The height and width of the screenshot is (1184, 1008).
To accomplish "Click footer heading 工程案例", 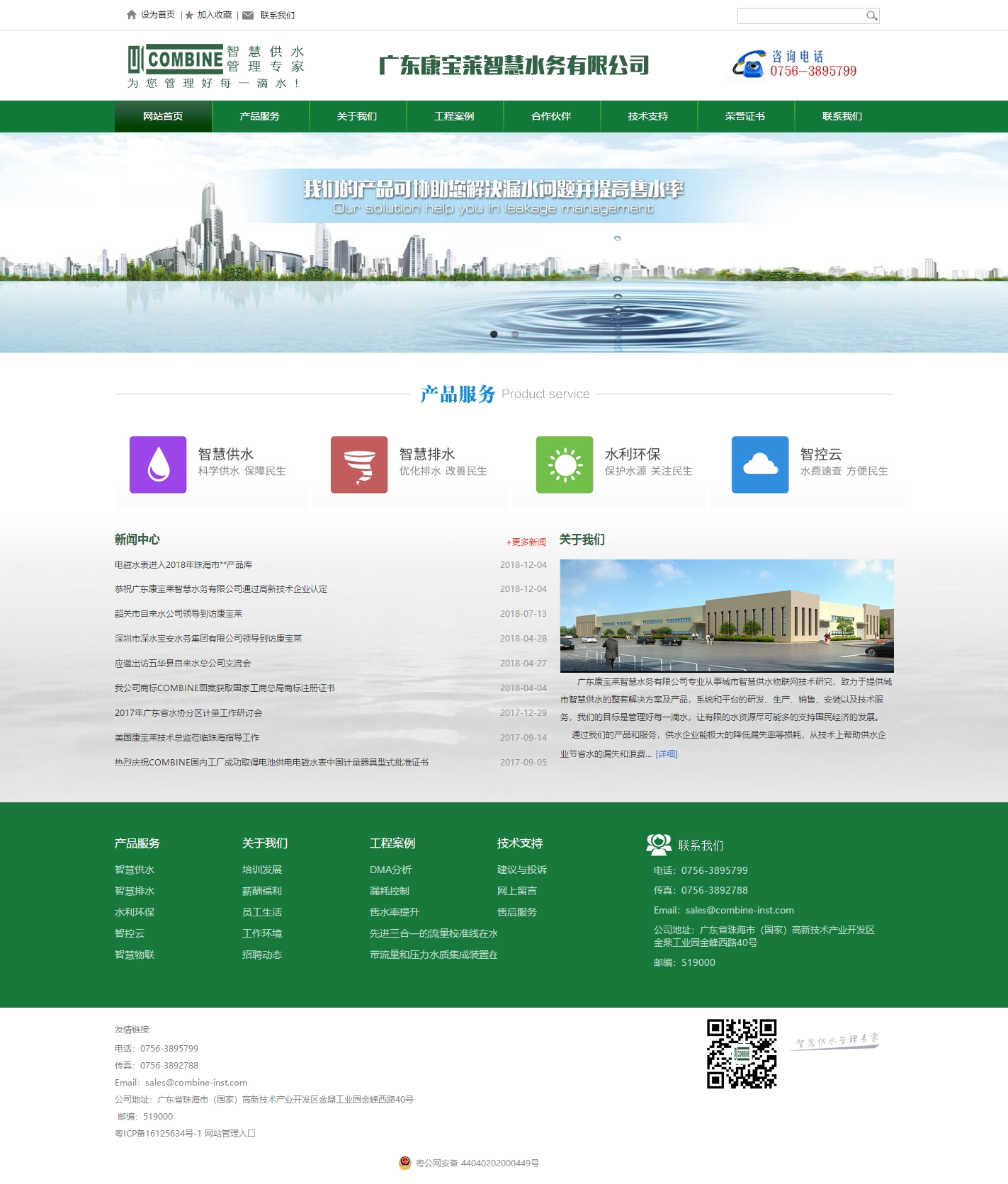I will point(392,843).
